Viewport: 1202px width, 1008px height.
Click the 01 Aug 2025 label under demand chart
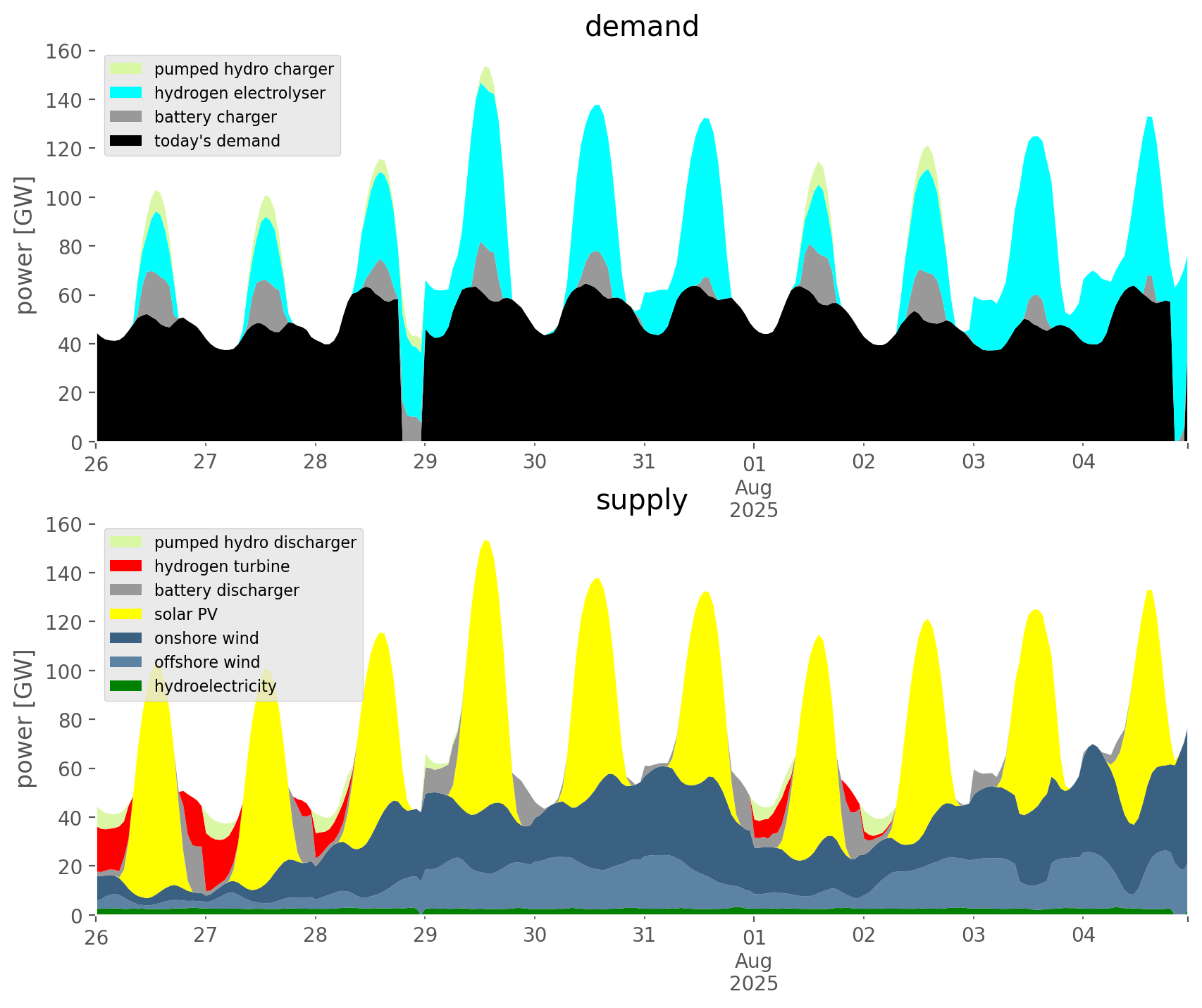pyautogui.click(x=753, y=487)
